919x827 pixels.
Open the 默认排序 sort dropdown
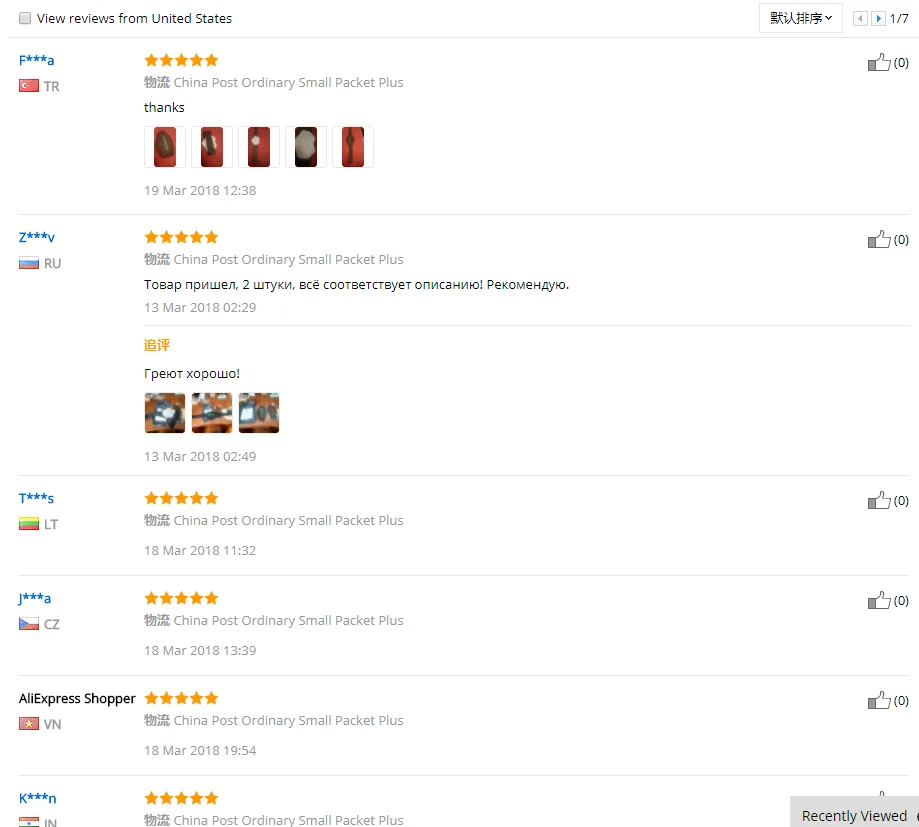[801, 18]
